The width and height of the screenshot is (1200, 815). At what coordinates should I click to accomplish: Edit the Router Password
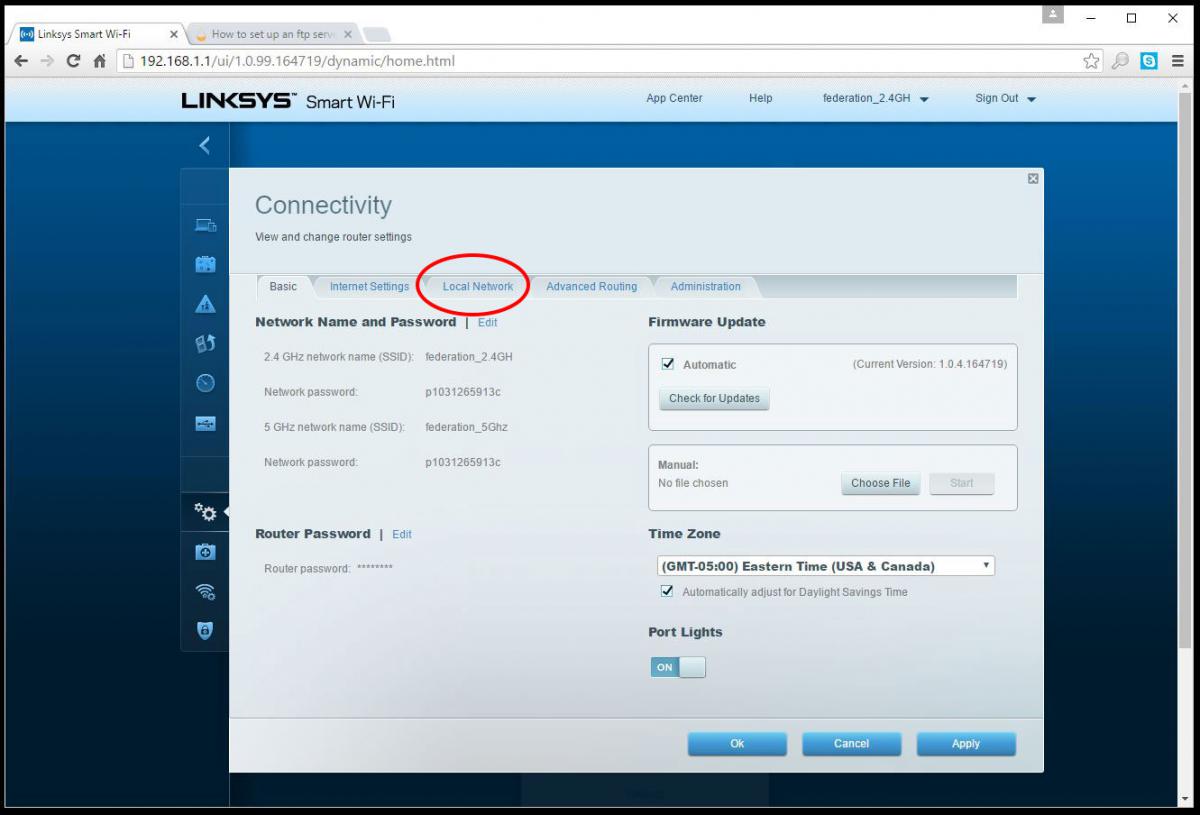[402, 534]
